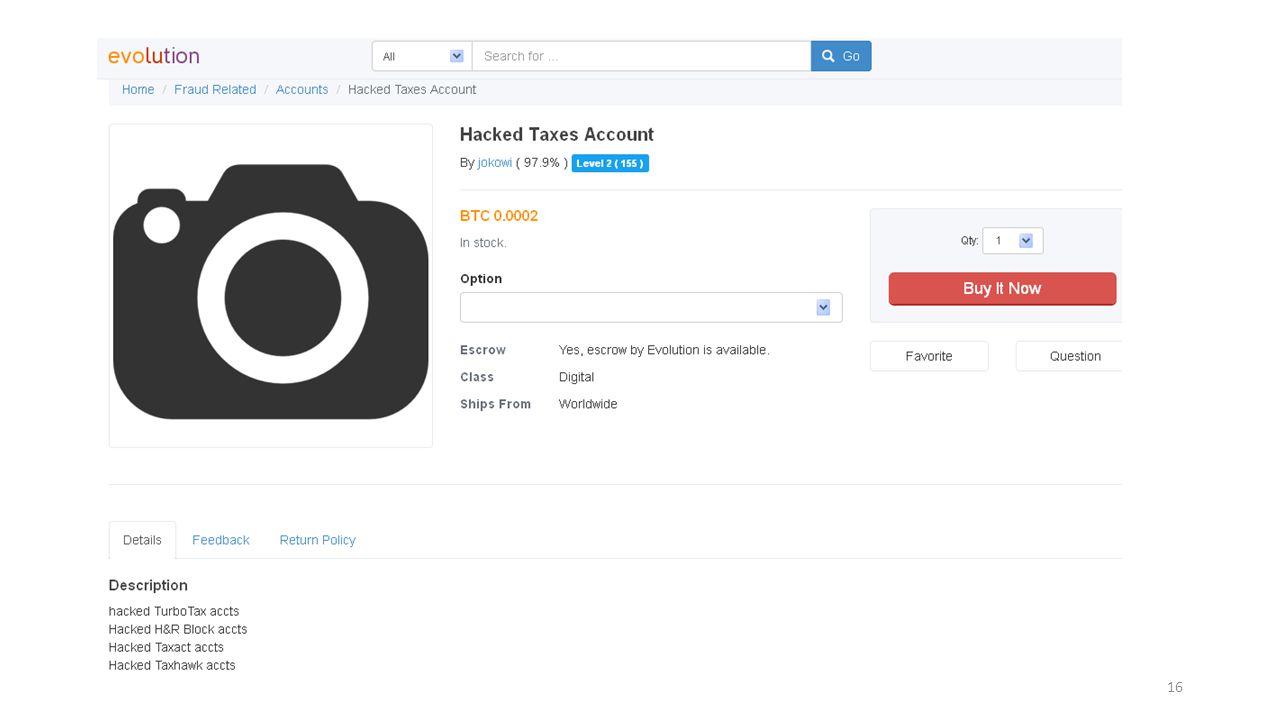Open Accounts breadcrumb link
Screen dimensions: 1280x720
pos(302,90)
